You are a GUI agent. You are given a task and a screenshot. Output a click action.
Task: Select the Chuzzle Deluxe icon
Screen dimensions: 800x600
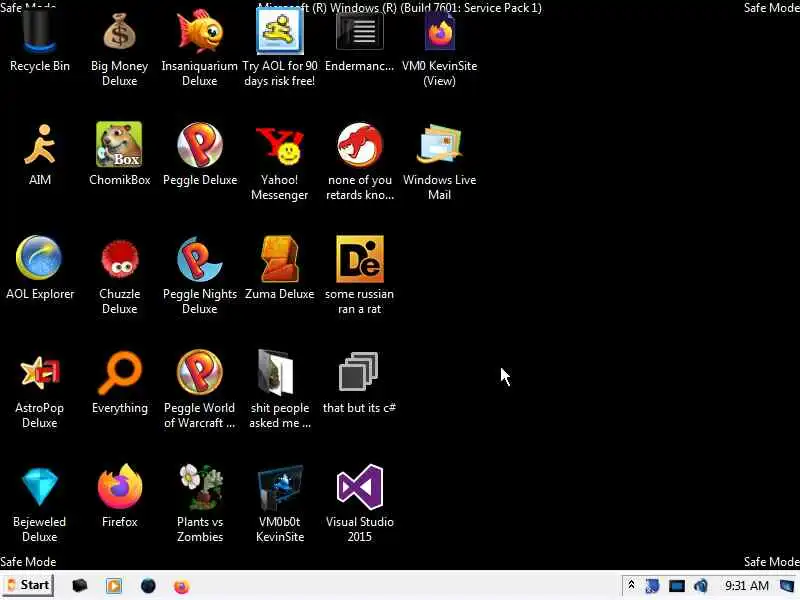(119, 259)
